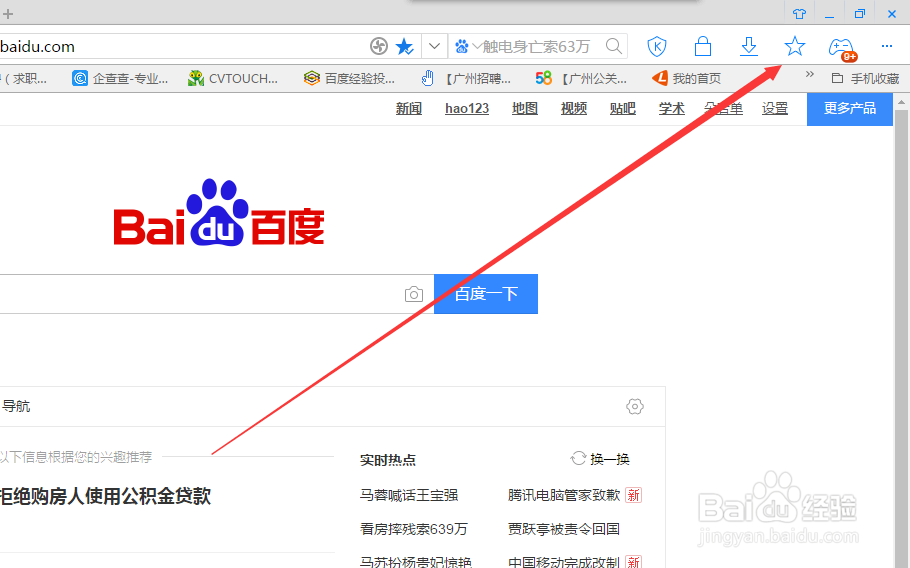Click the hao123 link
The image size is (910, 568).
pos(467,108)
